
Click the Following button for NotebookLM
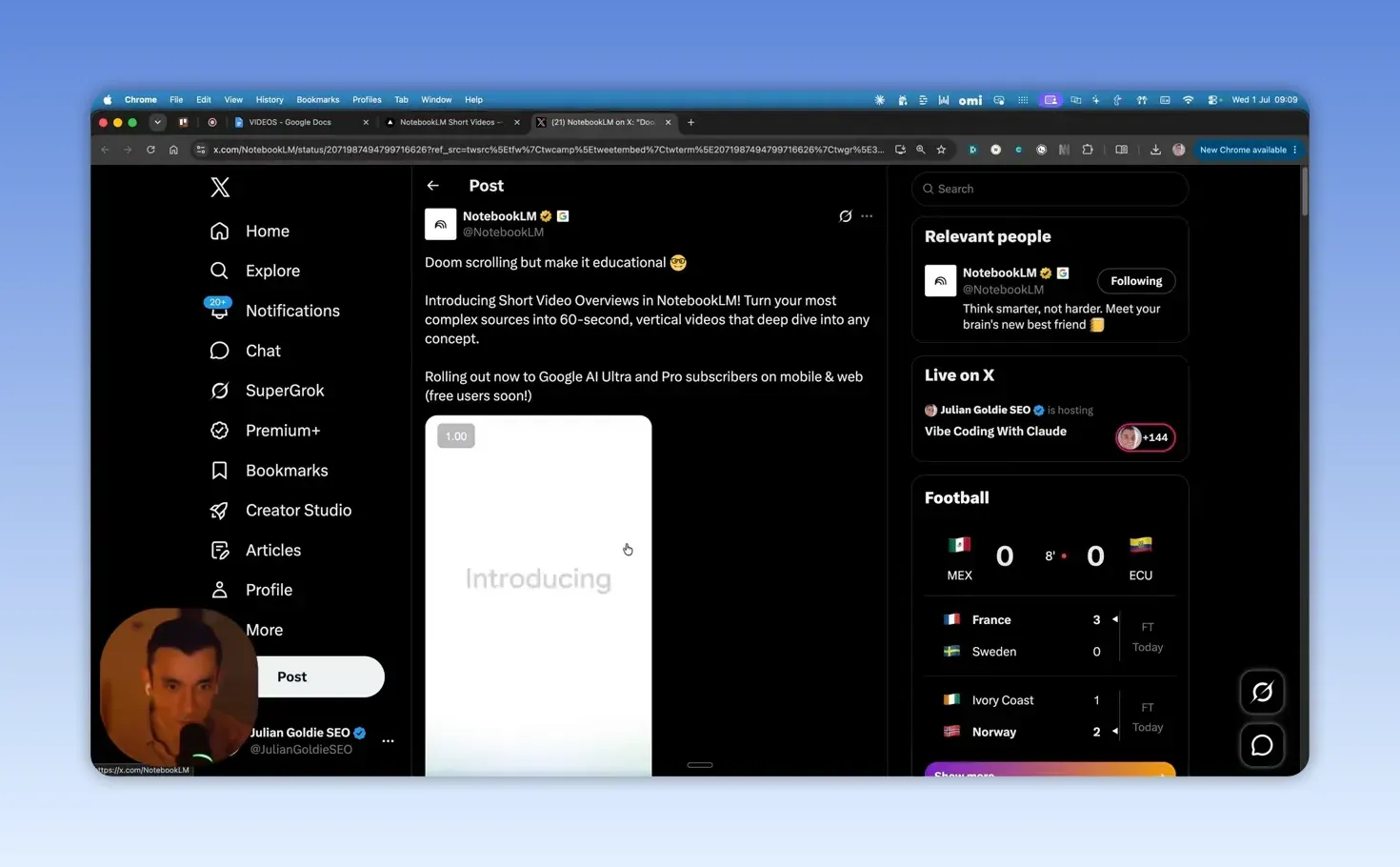pos(1136,281)
